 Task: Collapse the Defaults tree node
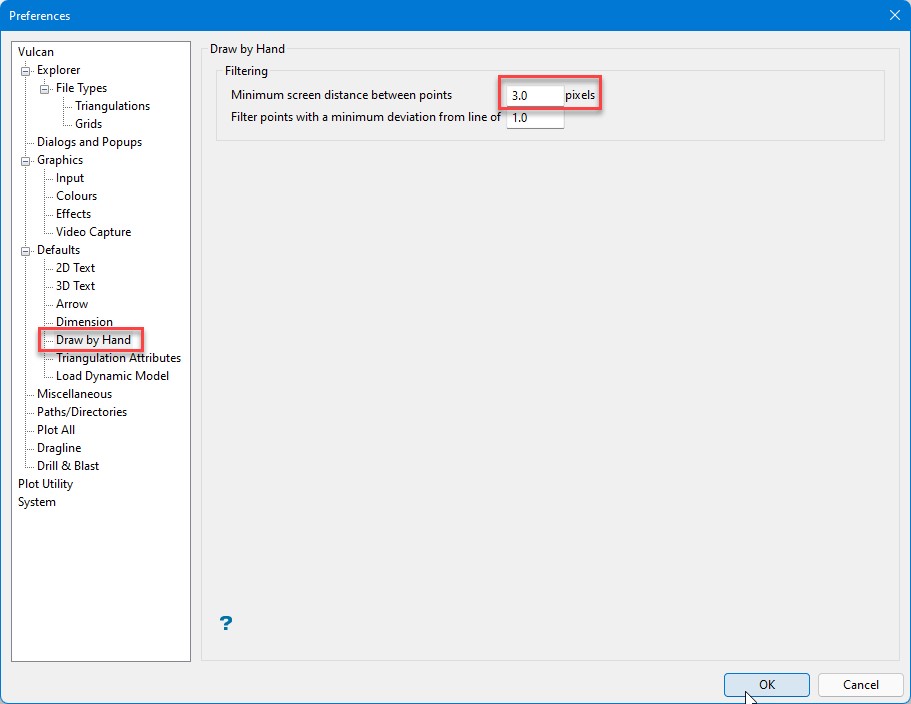pyautogui.click(x=26, y=251)
